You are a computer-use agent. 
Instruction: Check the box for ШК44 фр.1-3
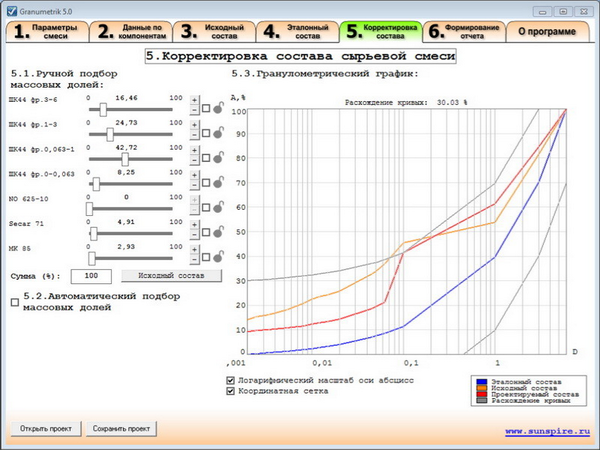(x=206, y=133)
